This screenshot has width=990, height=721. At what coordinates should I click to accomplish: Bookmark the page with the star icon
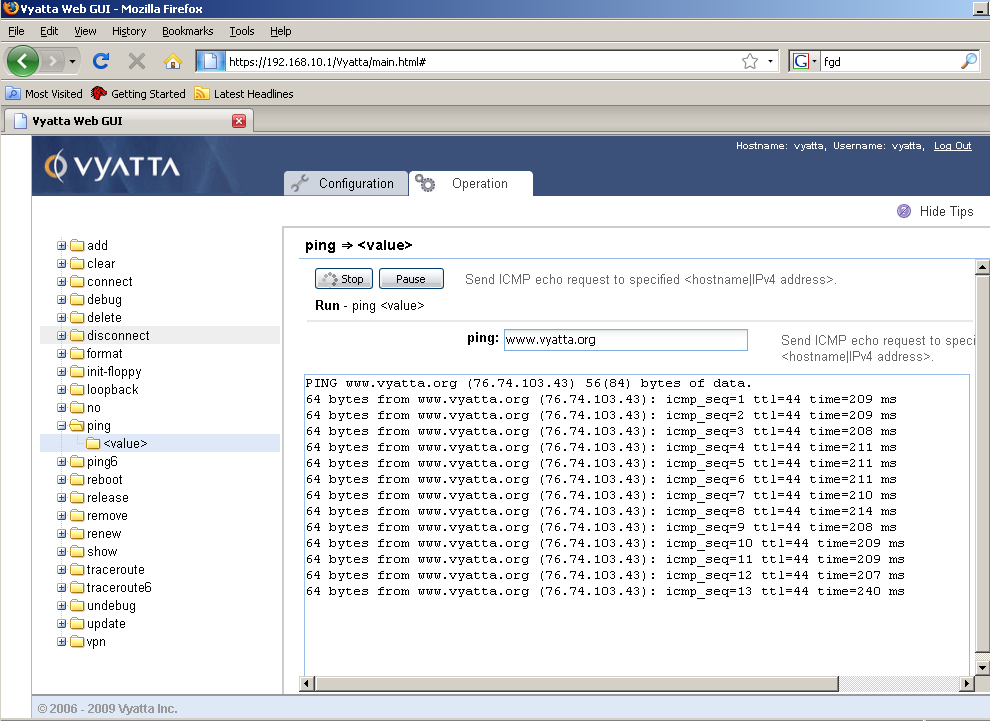click(749, 62)
